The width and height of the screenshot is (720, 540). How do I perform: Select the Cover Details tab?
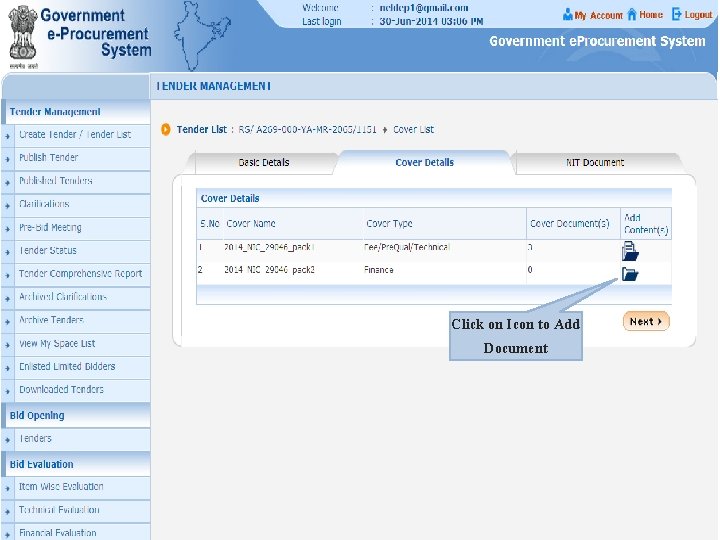click(x=424, y=163)
